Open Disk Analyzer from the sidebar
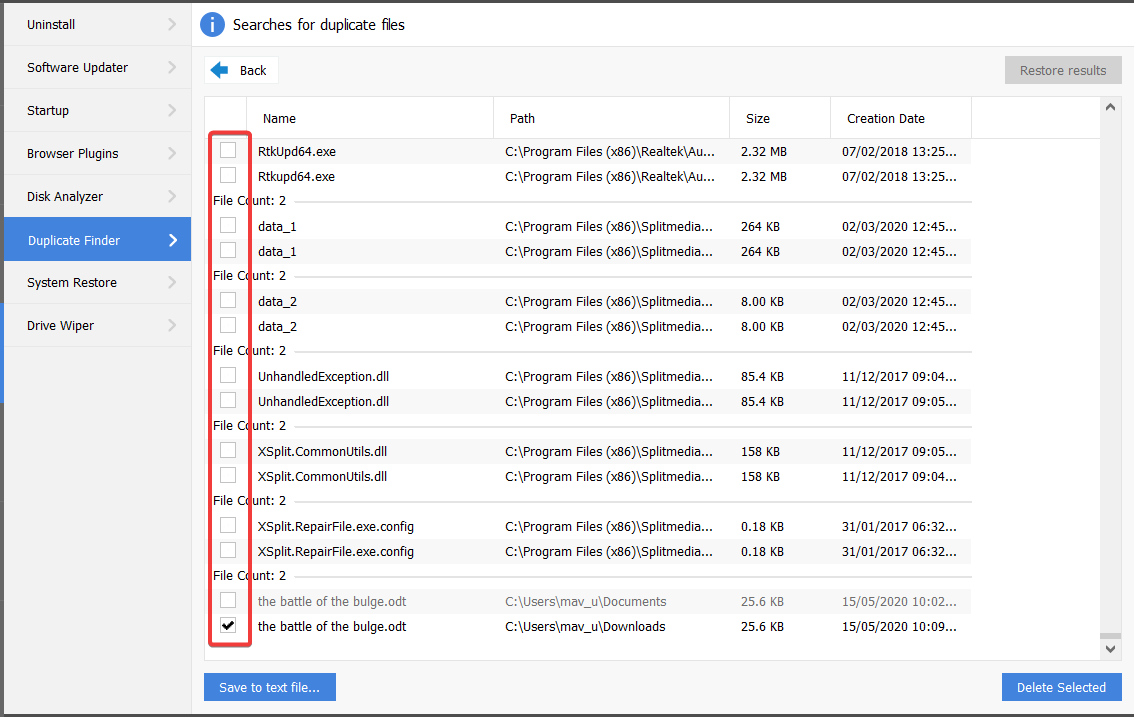 click(98, 196)
